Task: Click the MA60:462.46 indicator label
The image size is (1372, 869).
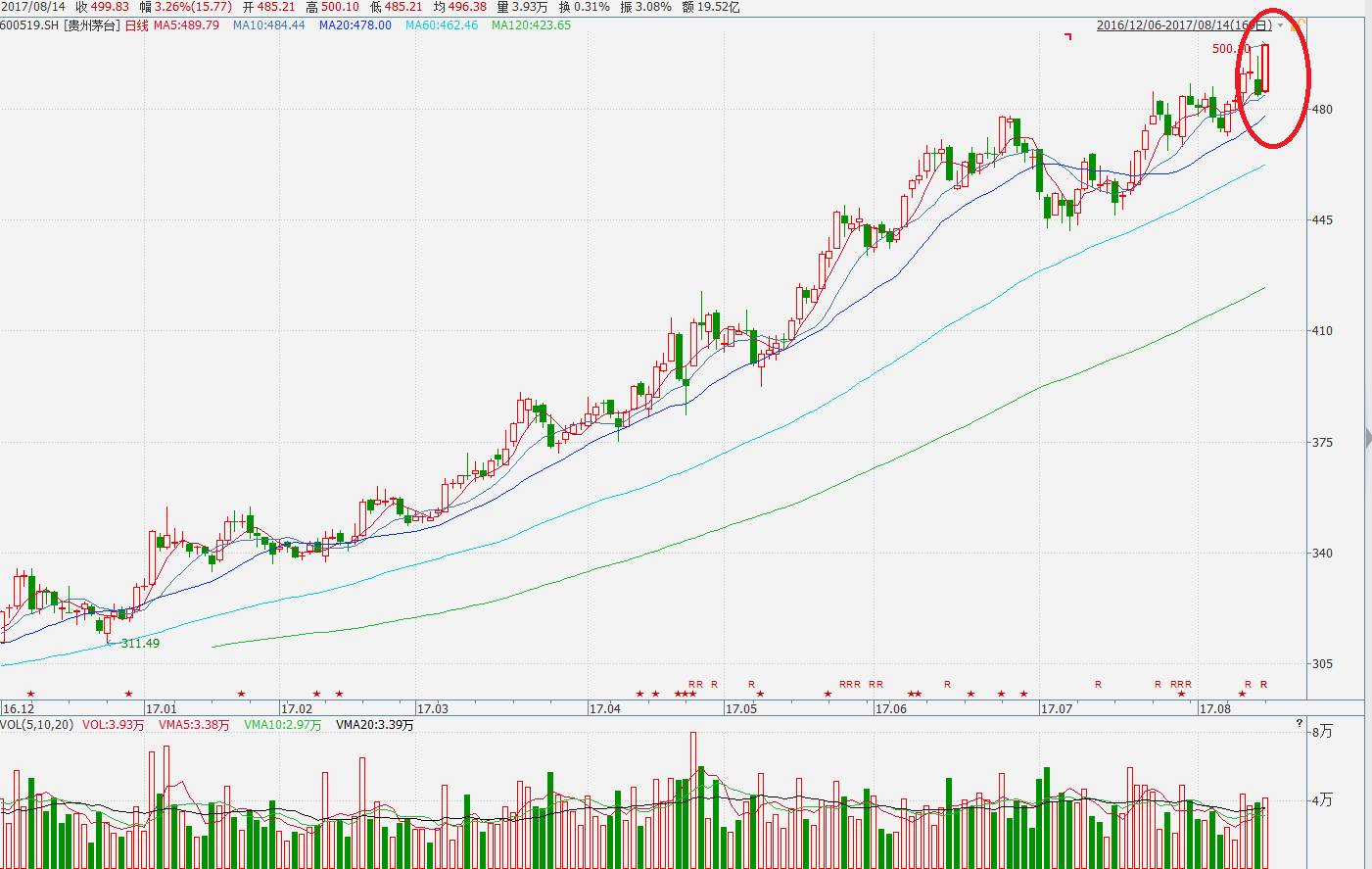Action: pos(442,25)
